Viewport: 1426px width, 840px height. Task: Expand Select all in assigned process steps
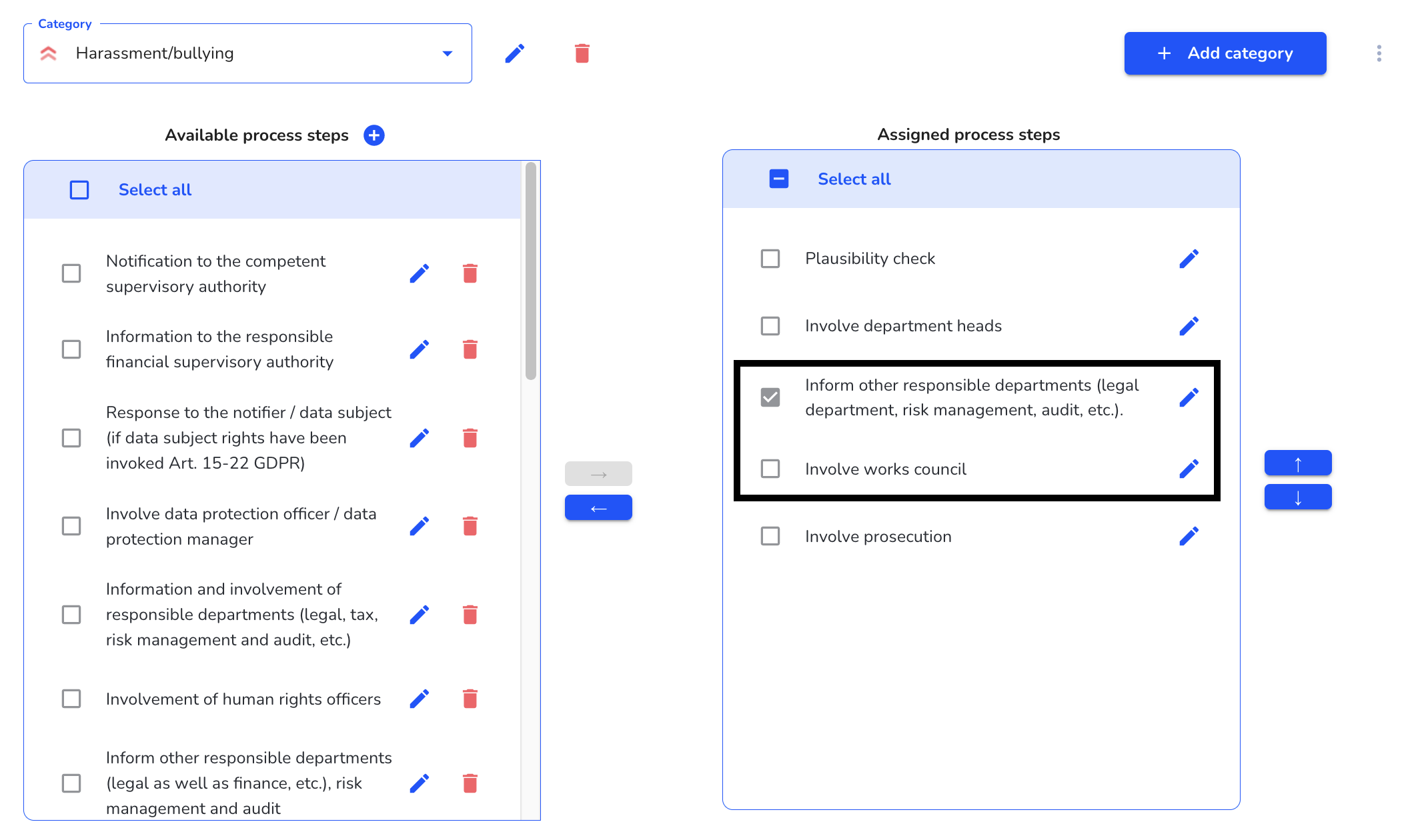(780, 180)
